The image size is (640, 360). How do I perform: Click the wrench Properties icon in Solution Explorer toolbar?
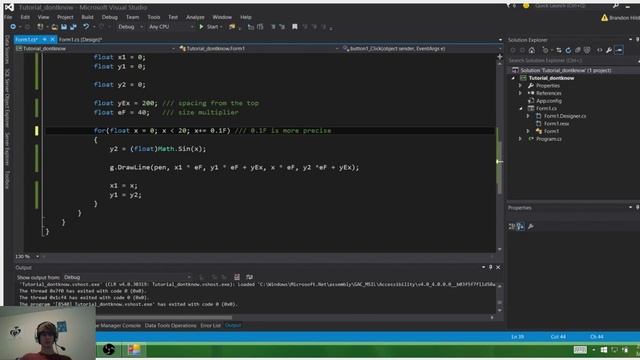tap(609, 50)
